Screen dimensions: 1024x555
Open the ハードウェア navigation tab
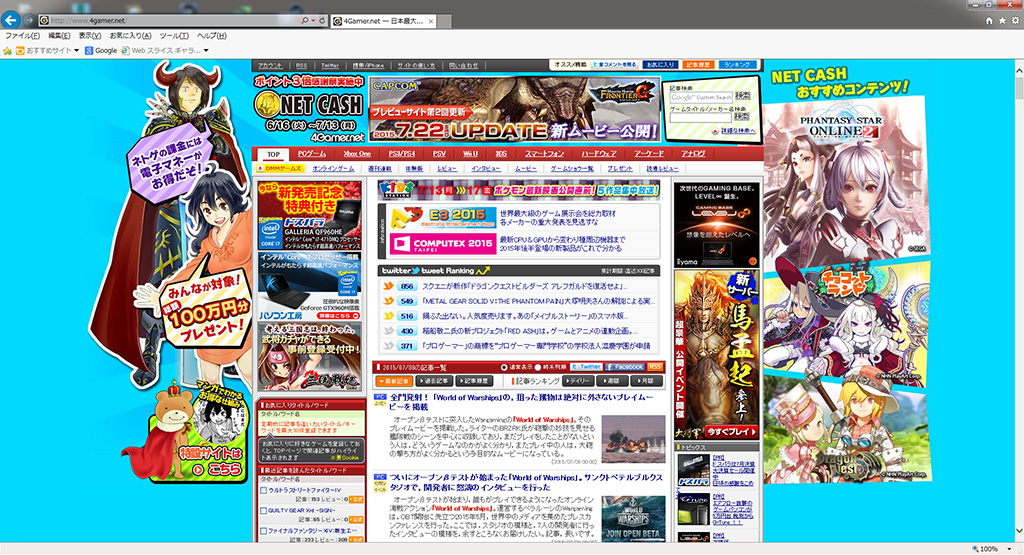[x=599, y=154]
